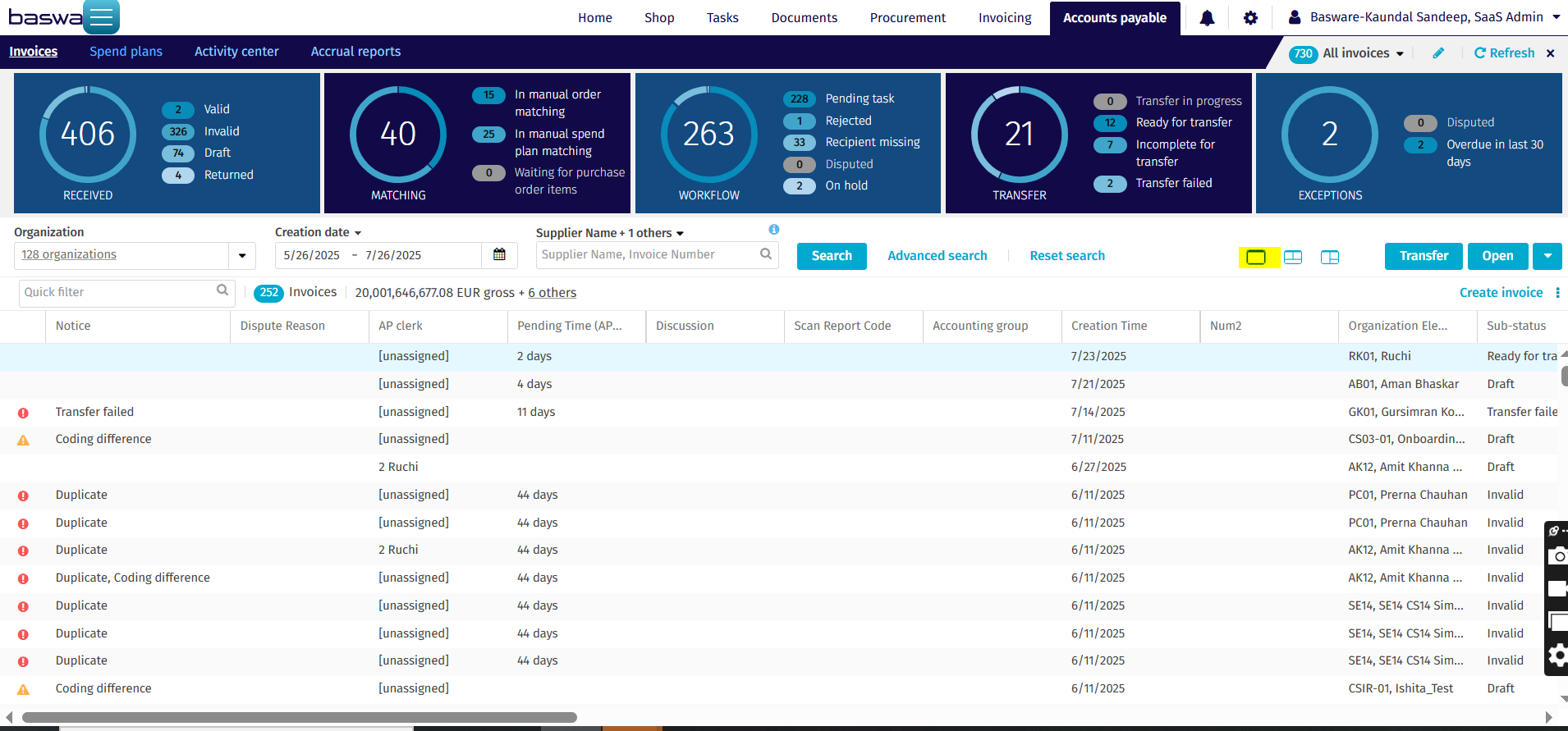The width and height of the screenshot is (1568, 731).
Task: Click the quick filter magnifier icon
Action: [222, 290]
